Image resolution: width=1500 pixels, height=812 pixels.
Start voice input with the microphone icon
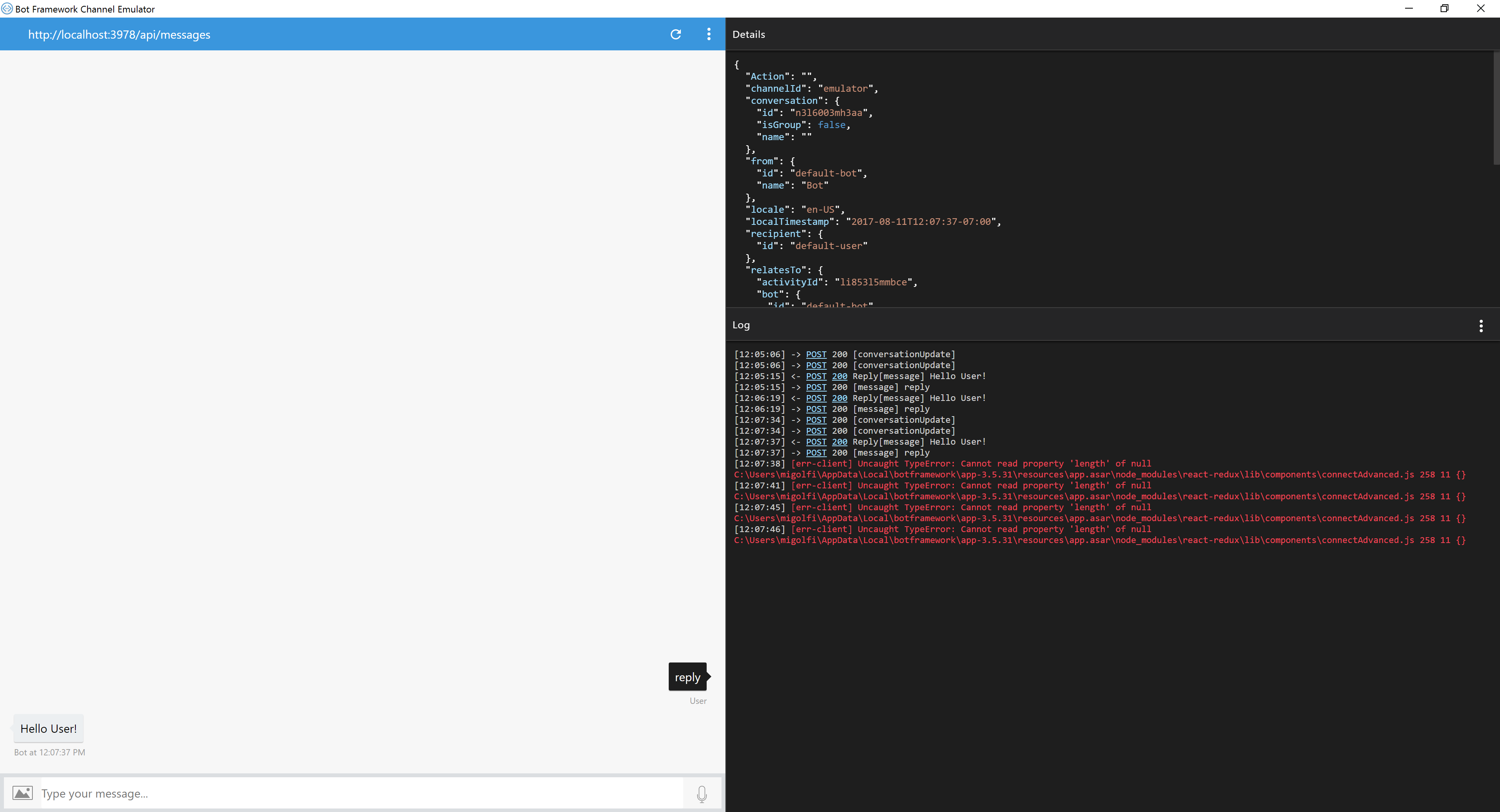coord(702,793)
